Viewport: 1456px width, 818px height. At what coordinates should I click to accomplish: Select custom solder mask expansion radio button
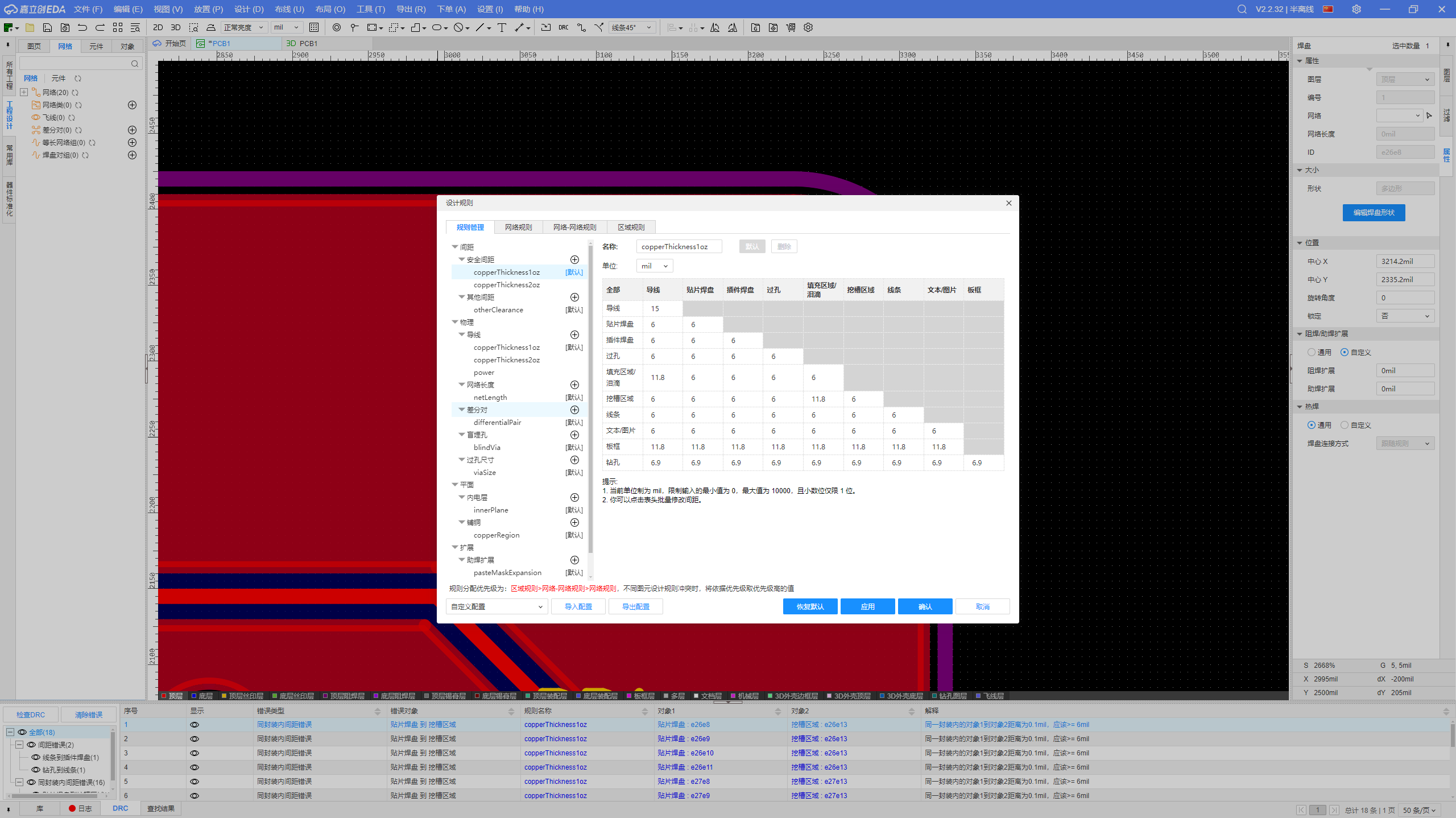coord(1345,353)
